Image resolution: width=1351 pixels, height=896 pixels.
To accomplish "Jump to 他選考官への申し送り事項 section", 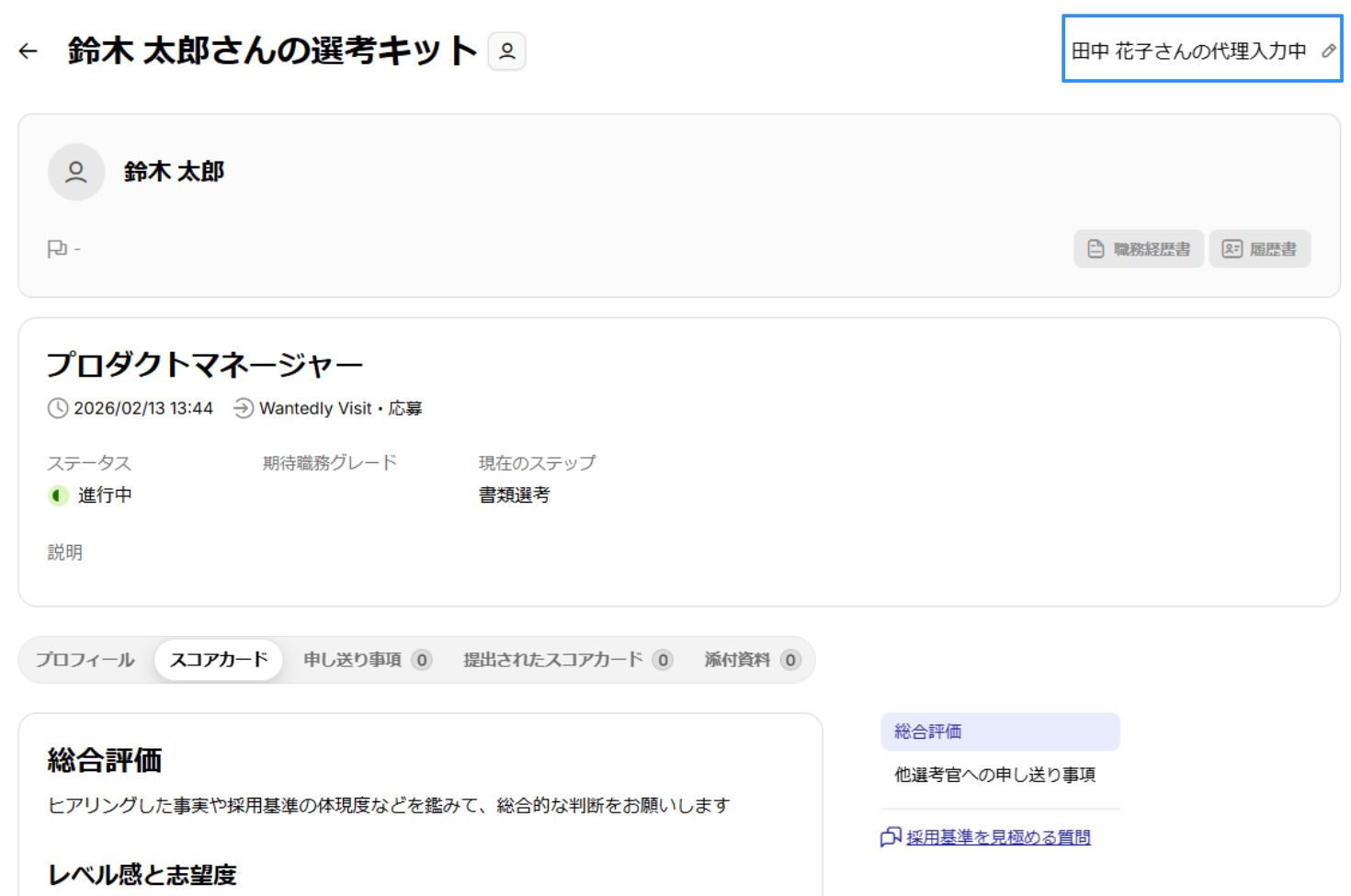I will click(994, 775).
